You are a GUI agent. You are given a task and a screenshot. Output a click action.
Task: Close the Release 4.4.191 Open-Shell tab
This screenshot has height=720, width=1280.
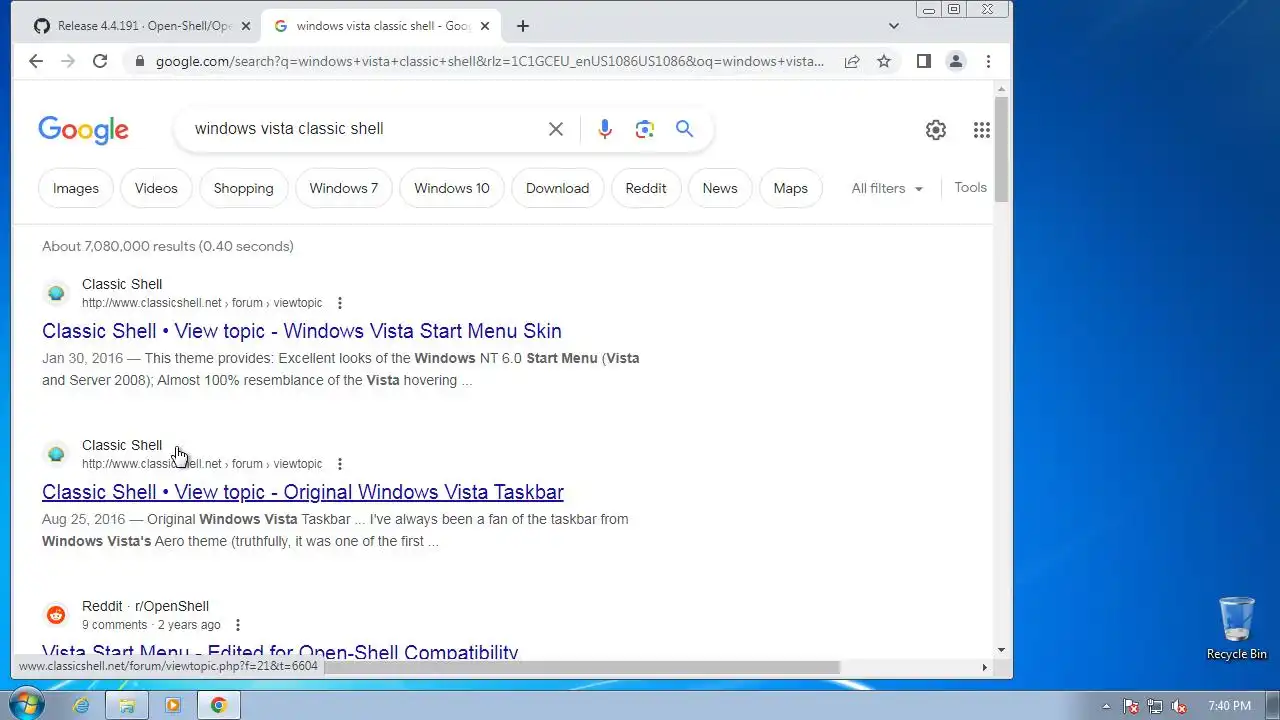(246, 26)
